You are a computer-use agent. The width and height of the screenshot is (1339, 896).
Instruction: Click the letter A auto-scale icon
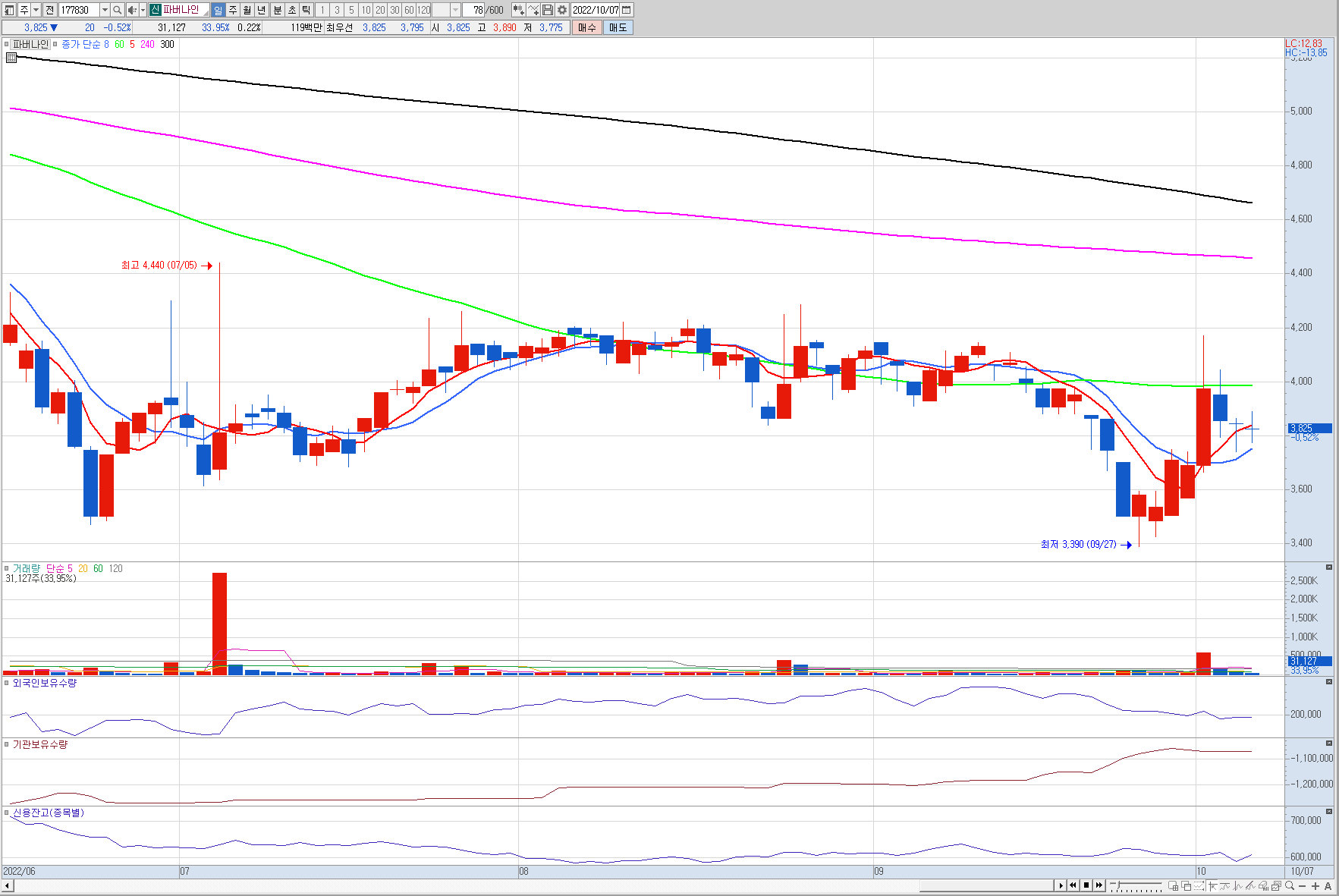tap(1328, 886)
